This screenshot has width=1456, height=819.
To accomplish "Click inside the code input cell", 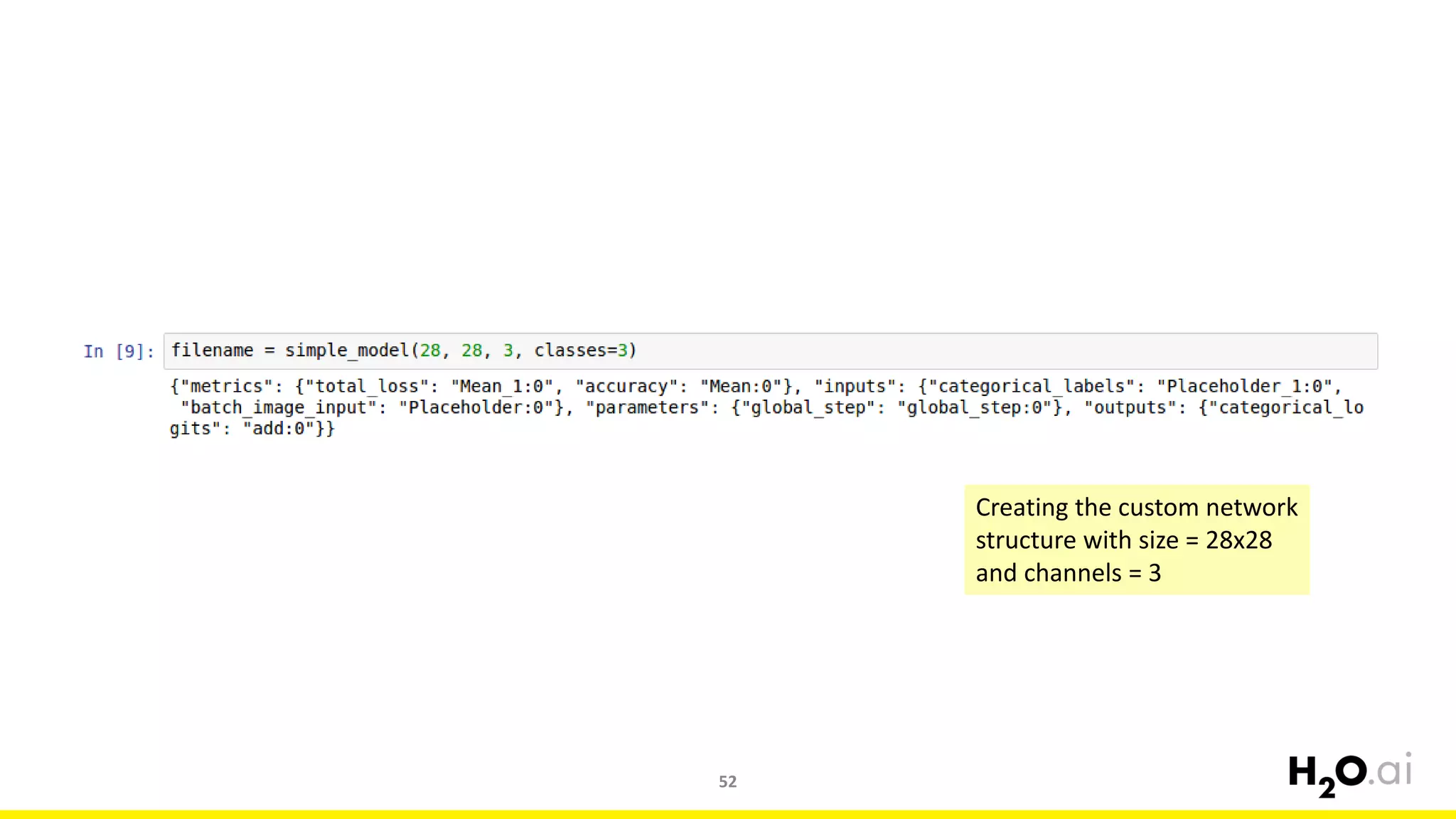I will [x=995, y=351].
